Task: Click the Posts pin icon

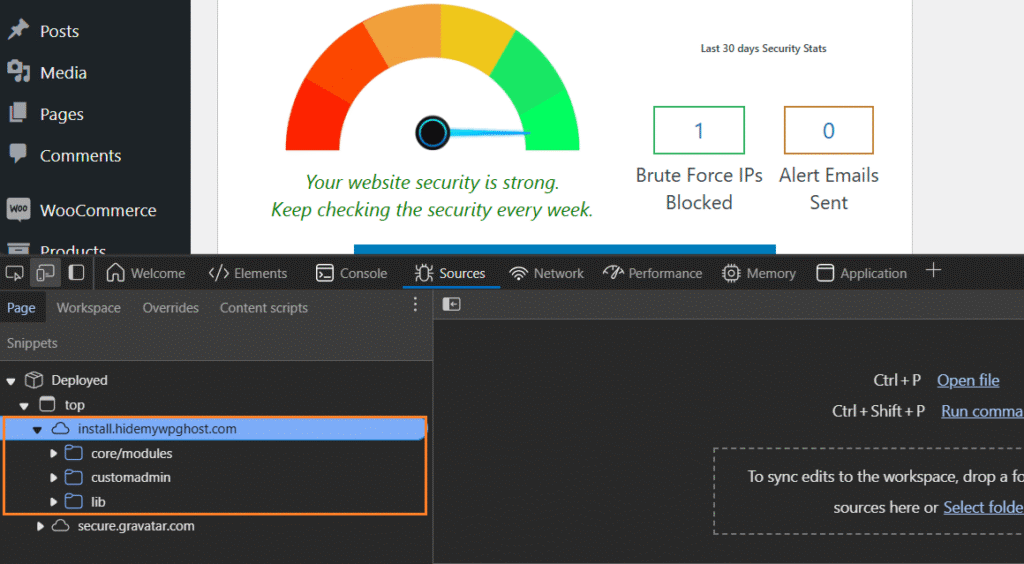Action: coord(18,29)
